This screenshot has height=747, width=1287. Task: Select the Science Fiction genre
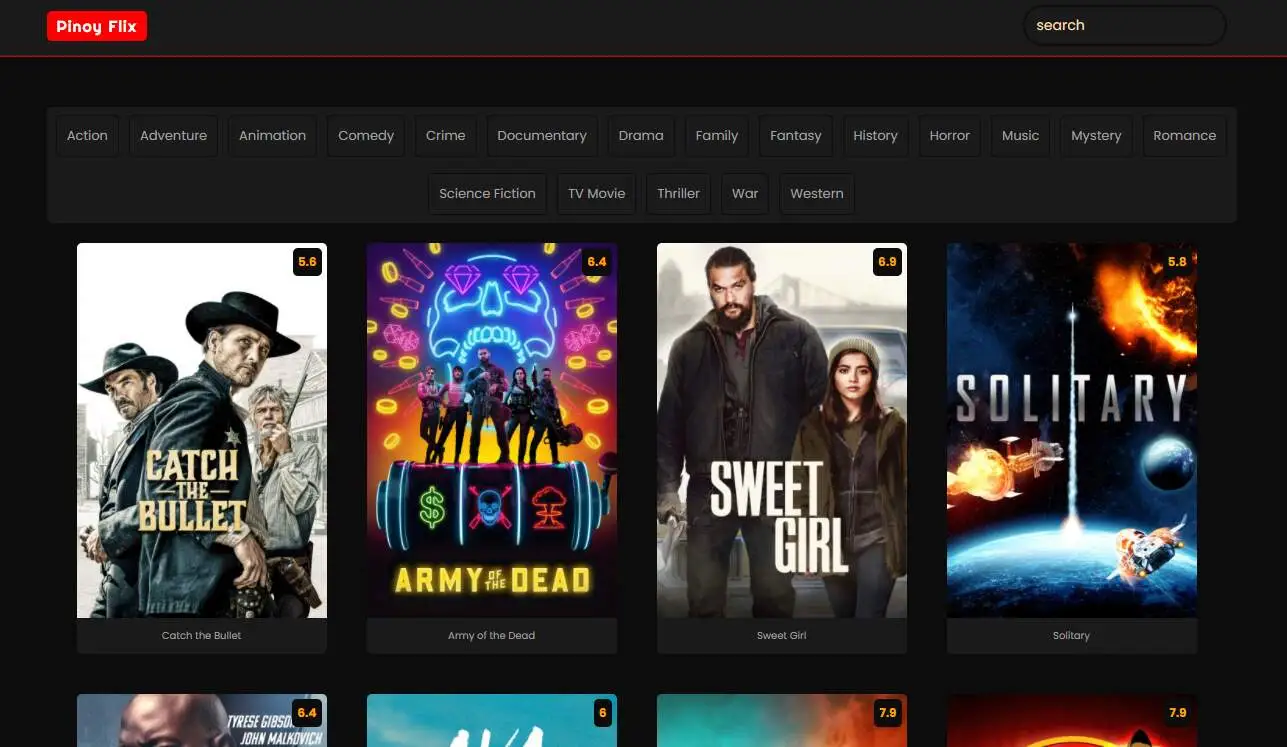(x=487, y=194)
